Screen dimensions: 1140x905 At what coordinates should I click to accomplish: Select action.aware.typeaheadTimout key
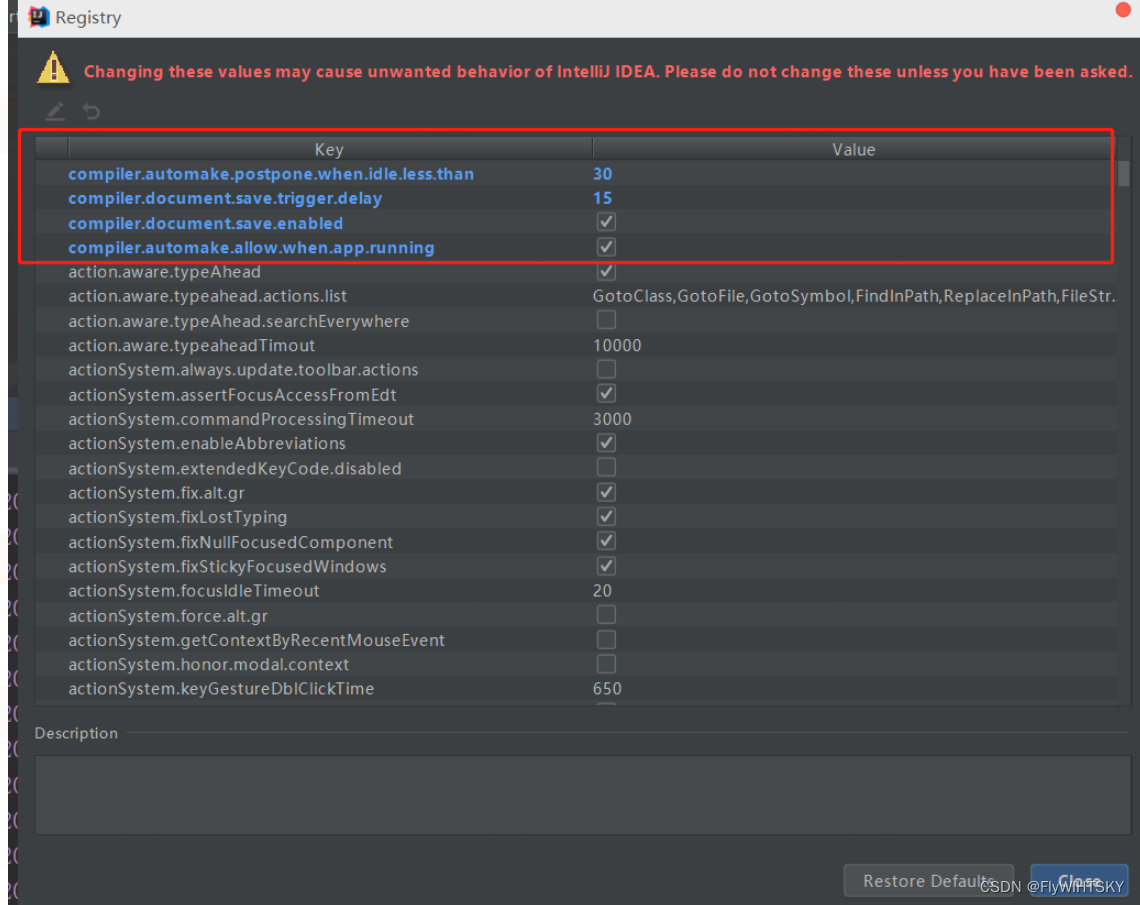point(192,345)
